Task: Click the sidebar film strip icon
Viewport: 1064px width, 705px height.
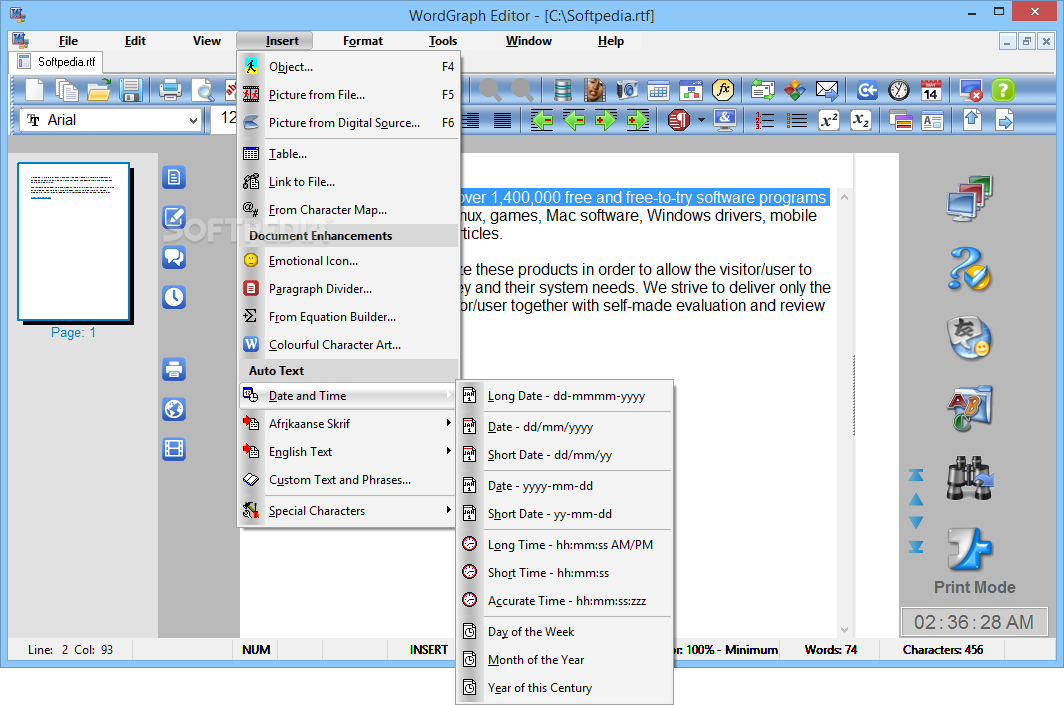Action: tap(174, 449)
